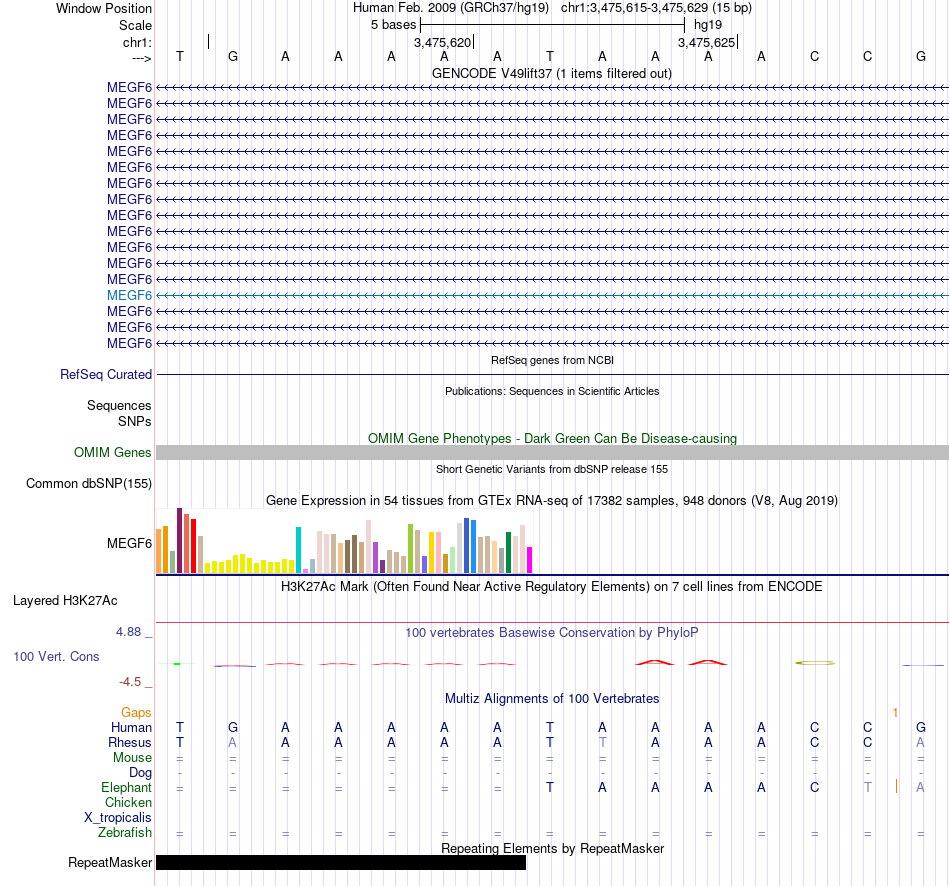Click the OMIM Genes label

point(113,453)
